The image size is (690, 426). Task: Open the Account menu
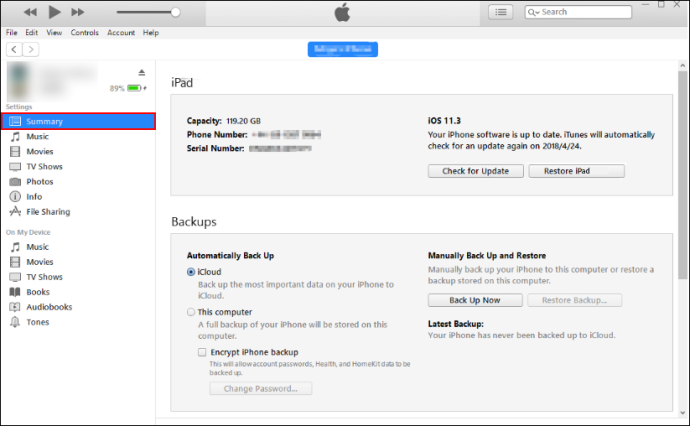pos(121,33)
